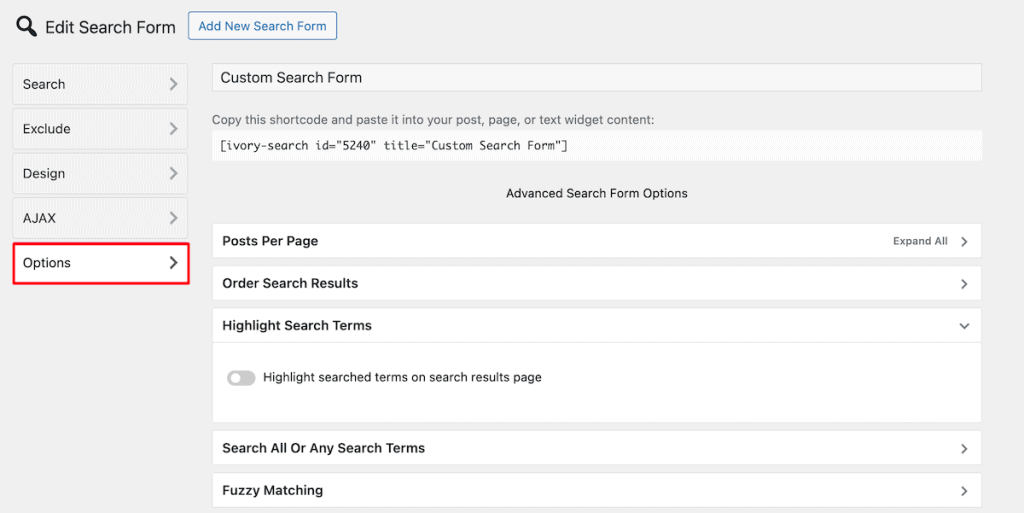Viewport: 1024px width, 513px height.
Task: Click 'Highlight searched terms on search results page' label
Action: click(x=402, y=377)
